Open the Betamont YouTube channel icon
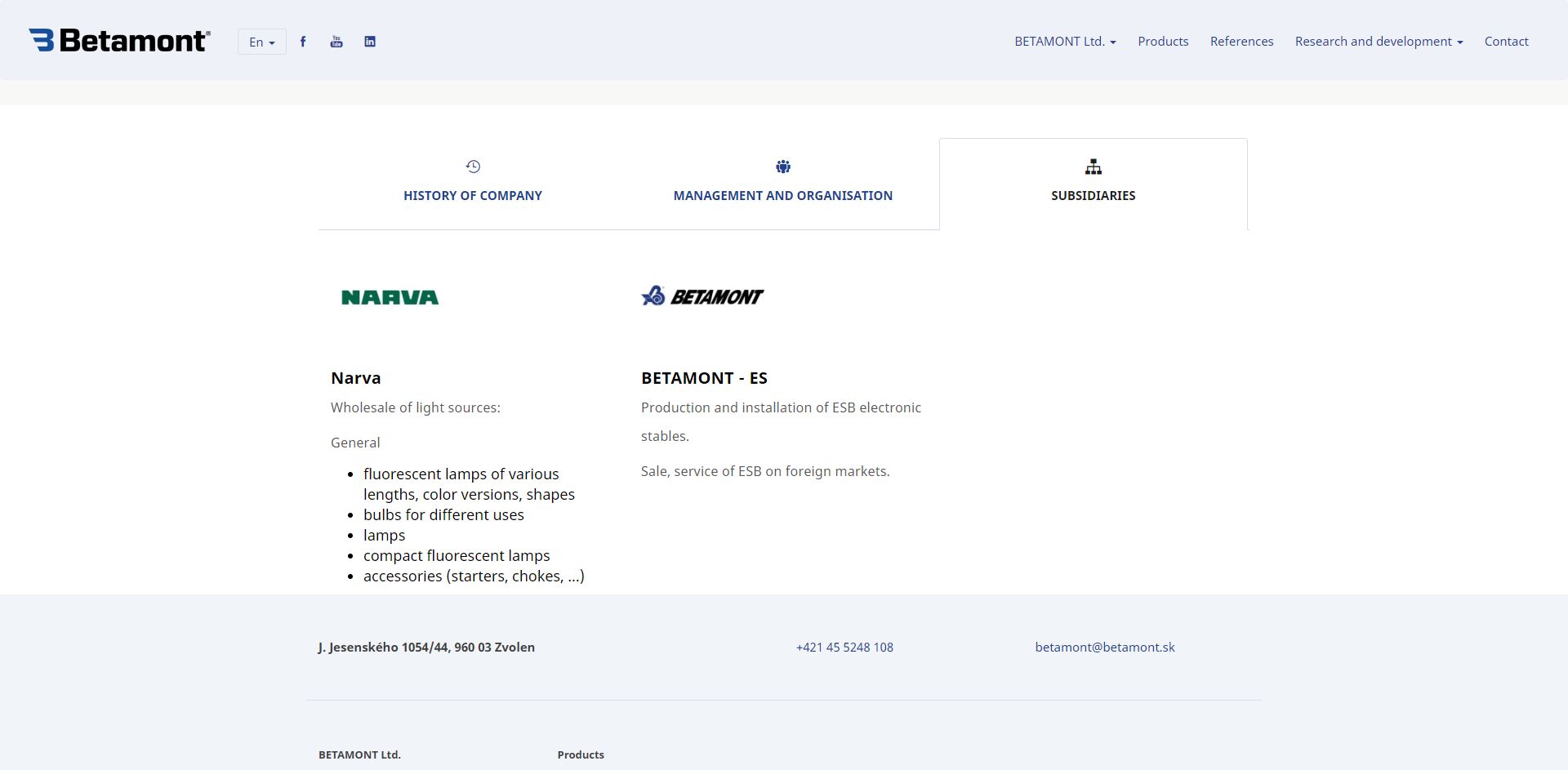The height and width of the screenshot is (770, 1568). 336,42
